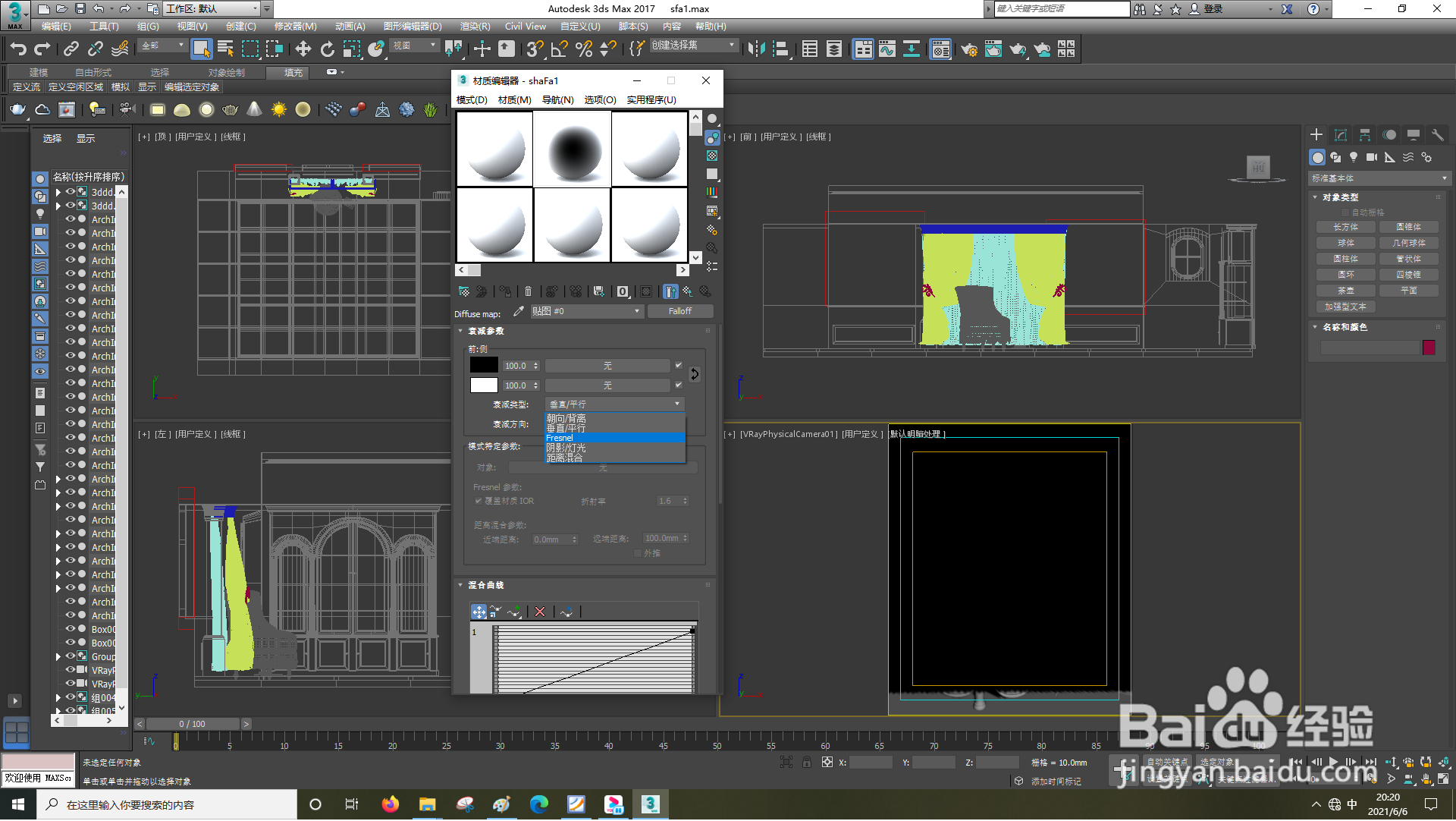This screenshot has height=821, width=1456.
Task: Toggle the first falloff map checkbox
Action: 679,366
